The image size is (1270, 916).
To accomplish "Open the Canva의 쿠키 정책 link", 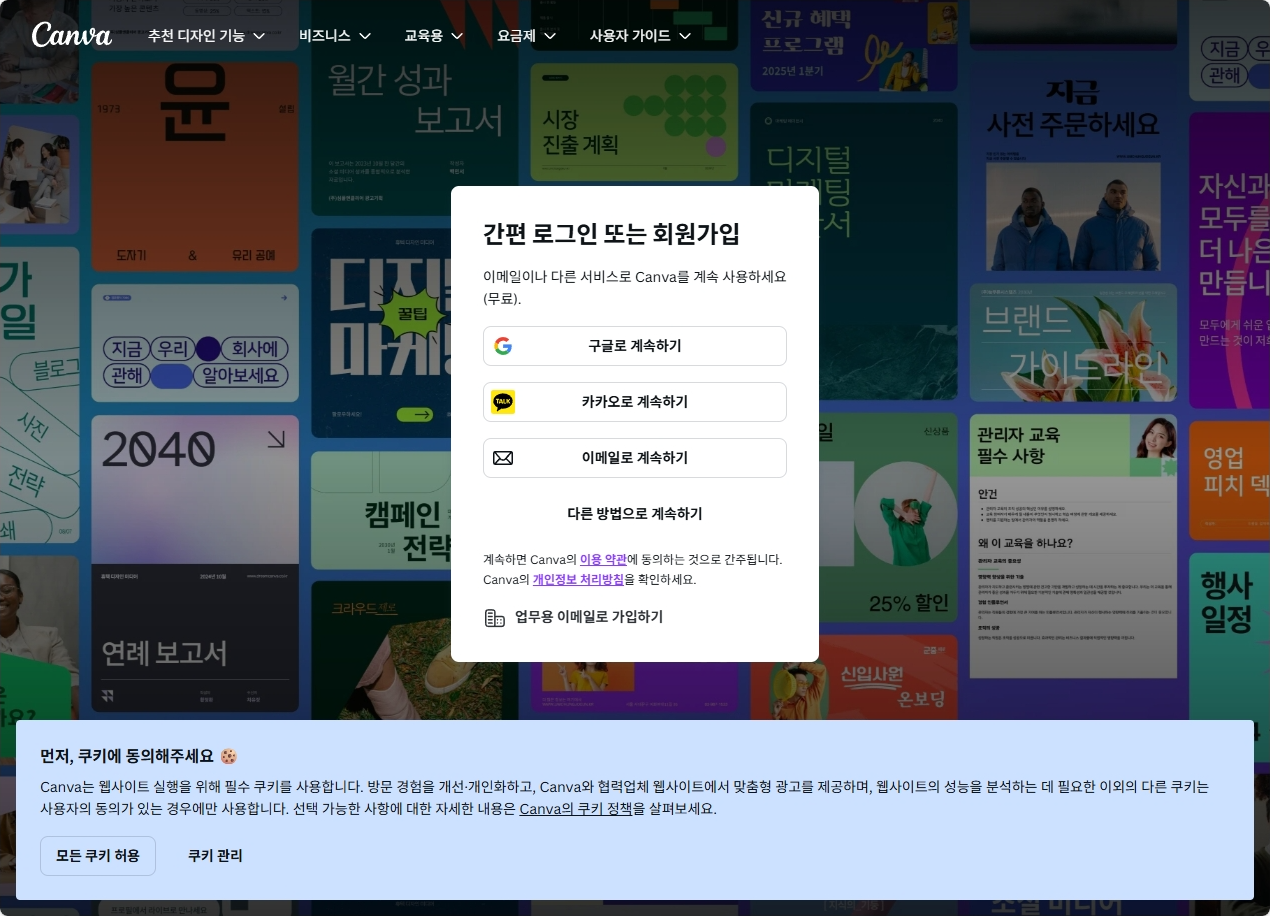I will (576, 809).
